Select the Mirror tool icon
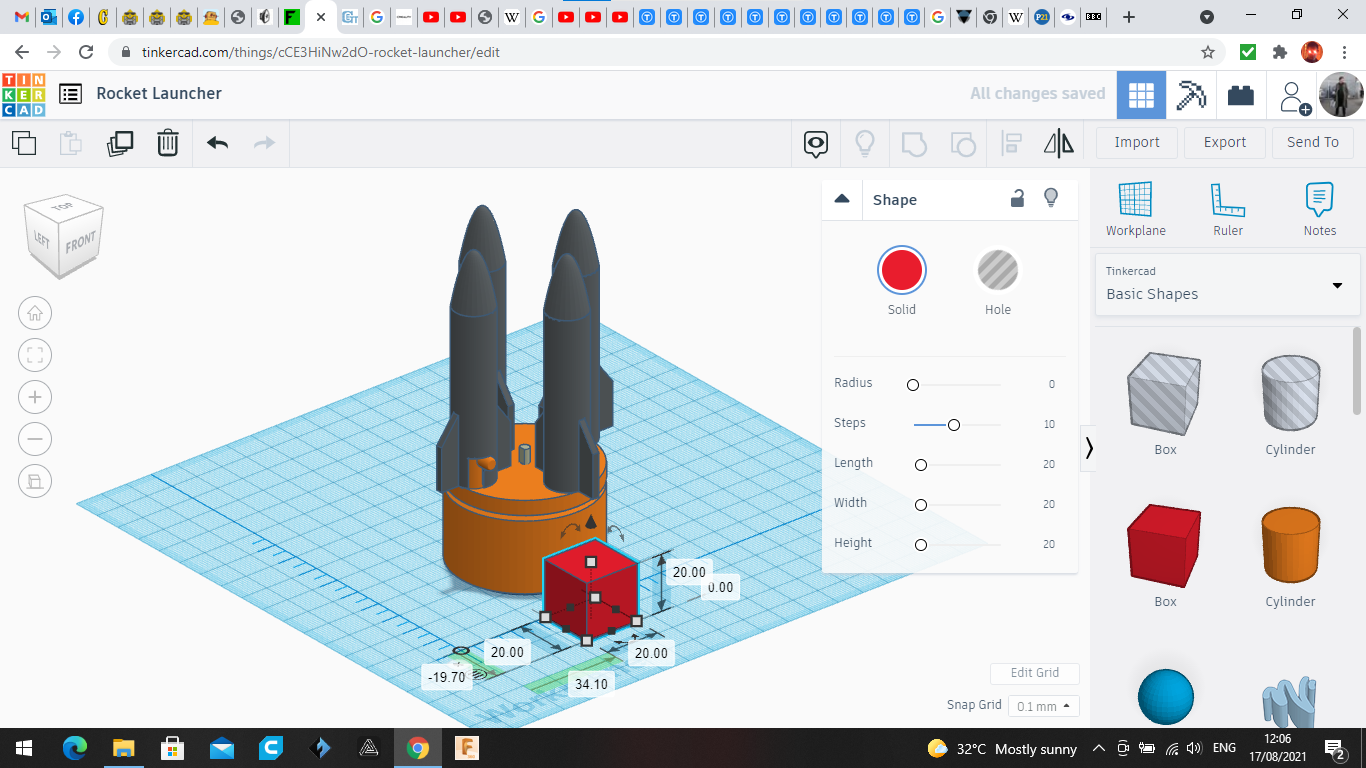Screen dimensions: 1366x768 1058,143
